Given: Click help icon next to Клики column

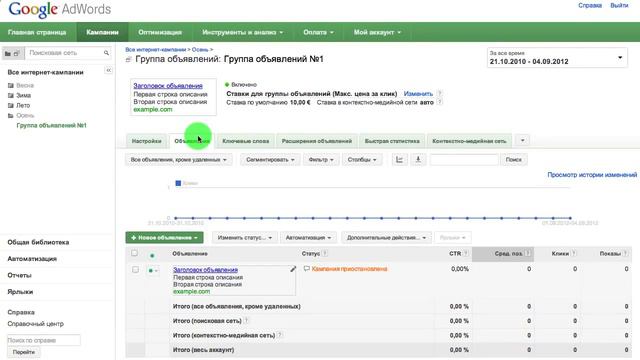Looking at the screenshot, I should click(x=573, y=253).
